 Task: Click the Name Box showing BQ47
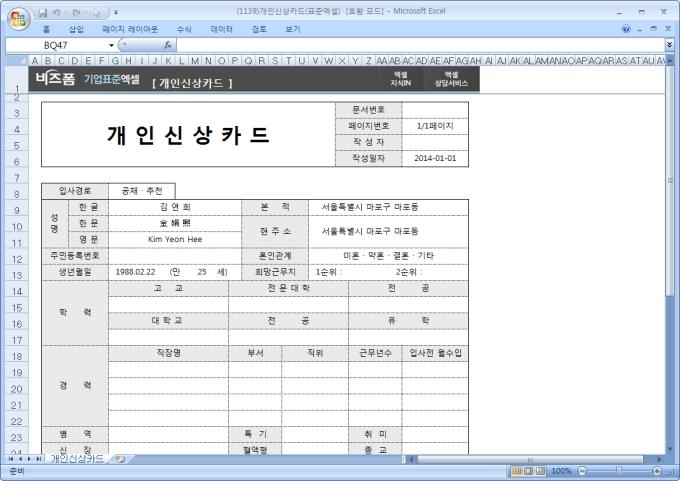56,45
